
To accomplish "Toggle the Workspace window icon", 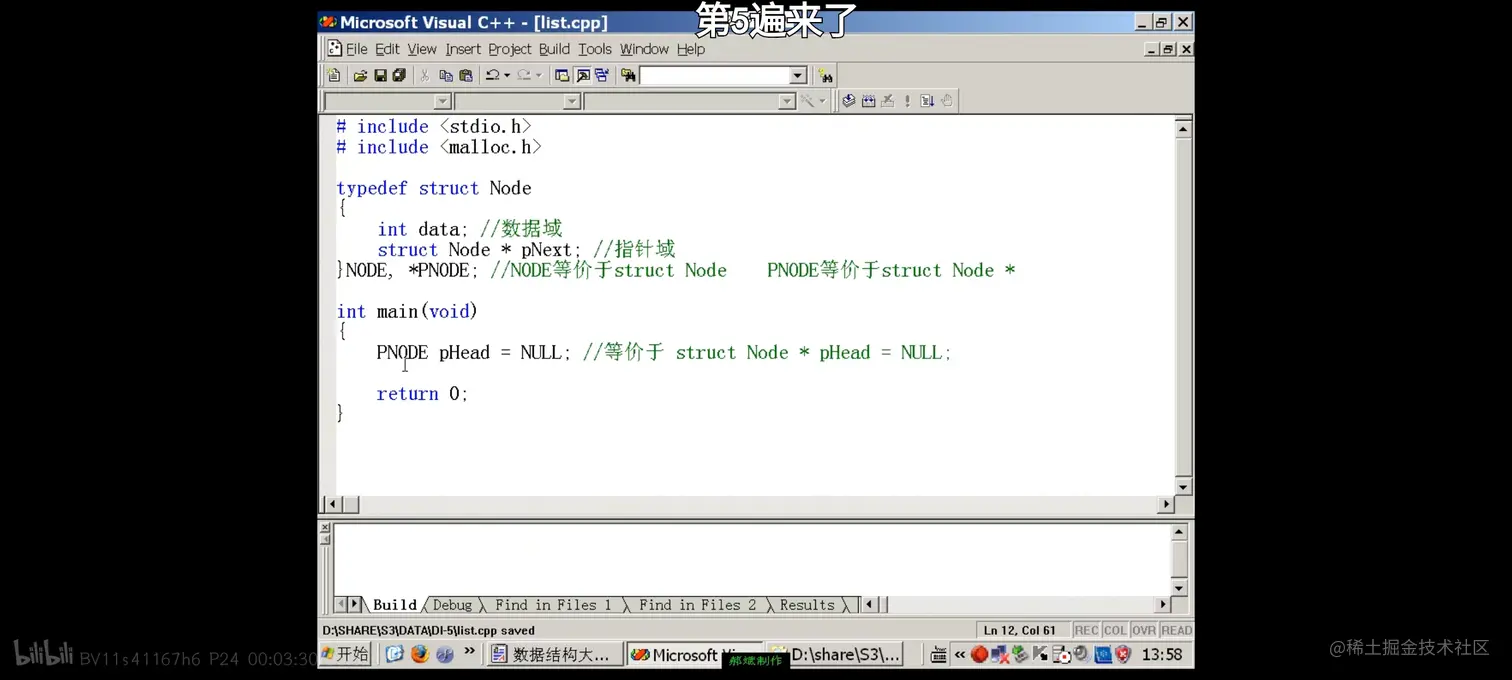I will coord(562,75).
